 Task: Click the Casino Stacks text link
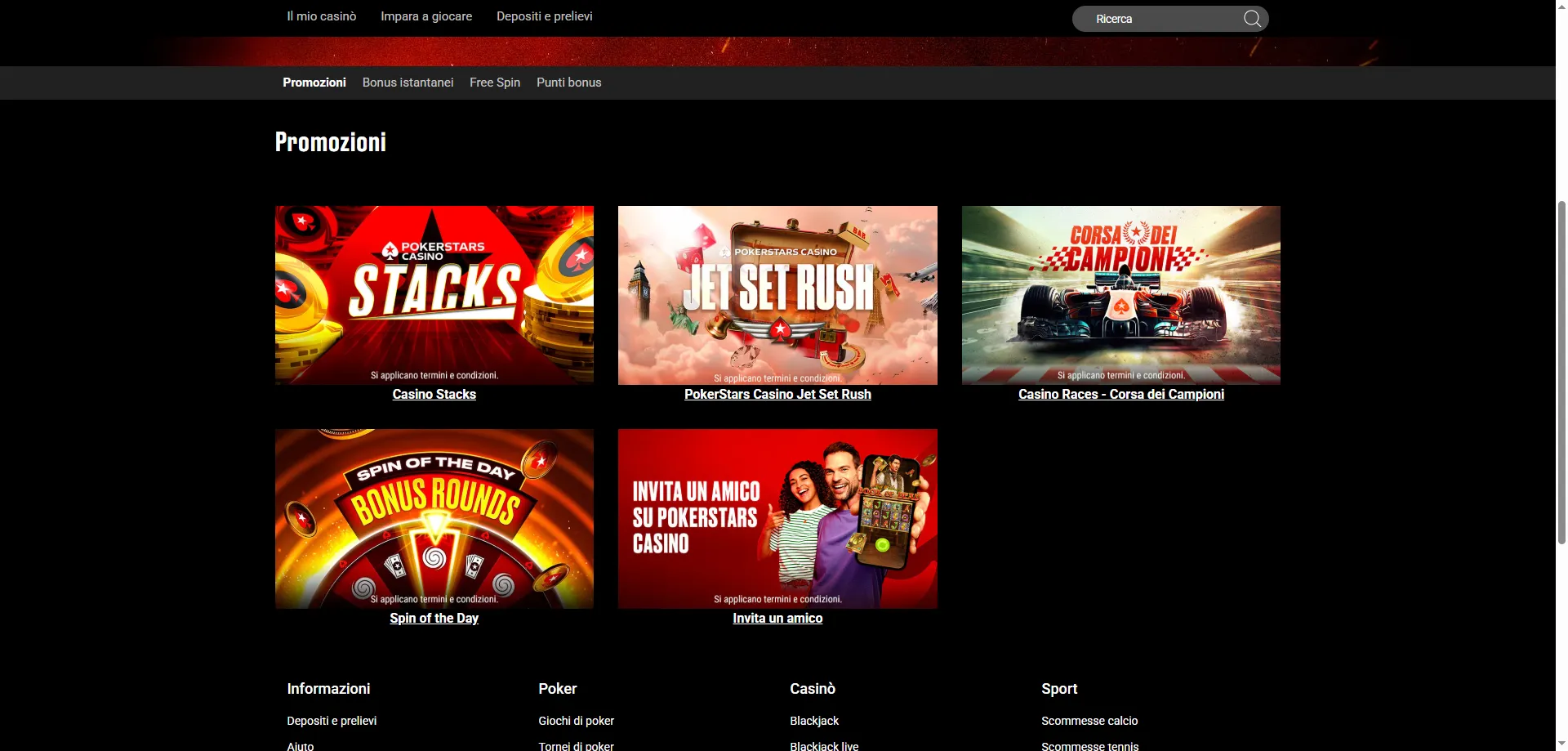point(434,395)
